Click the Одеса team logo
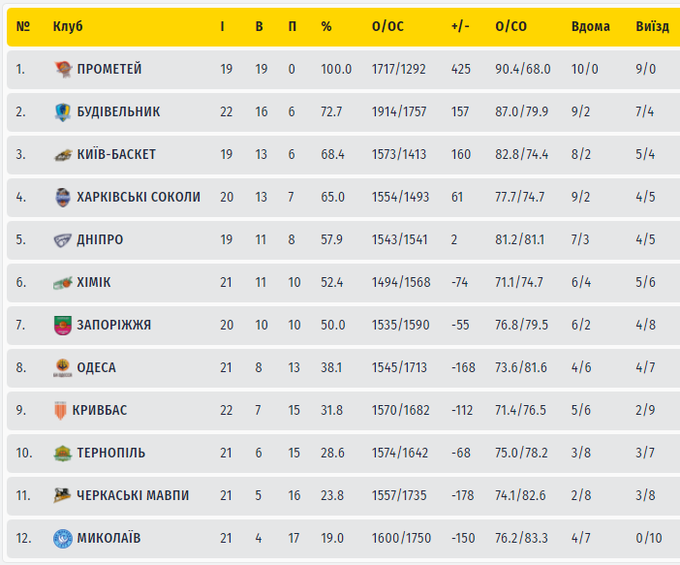Viewport: 680px width, 565px height. coord(63,368)
